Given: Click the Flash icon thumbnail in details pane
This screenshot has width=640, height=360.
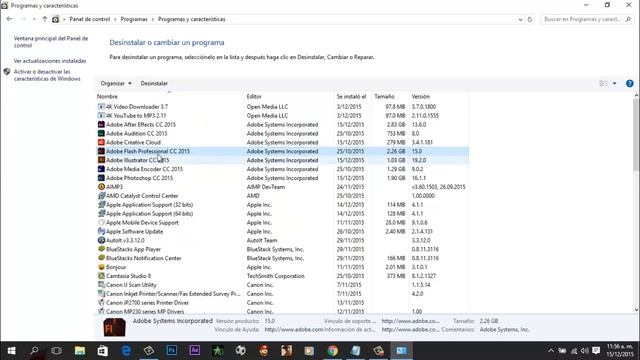Looking at the screenshot, I should [114, 327].
